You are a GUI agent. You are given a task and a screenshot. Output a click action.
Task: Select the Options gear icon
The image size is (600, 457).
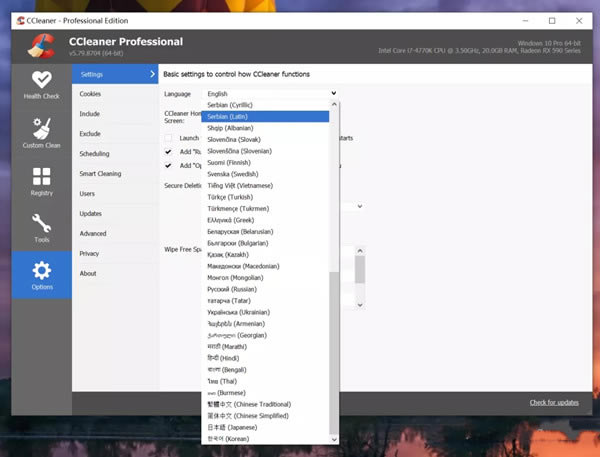click(x=41, y=275)
